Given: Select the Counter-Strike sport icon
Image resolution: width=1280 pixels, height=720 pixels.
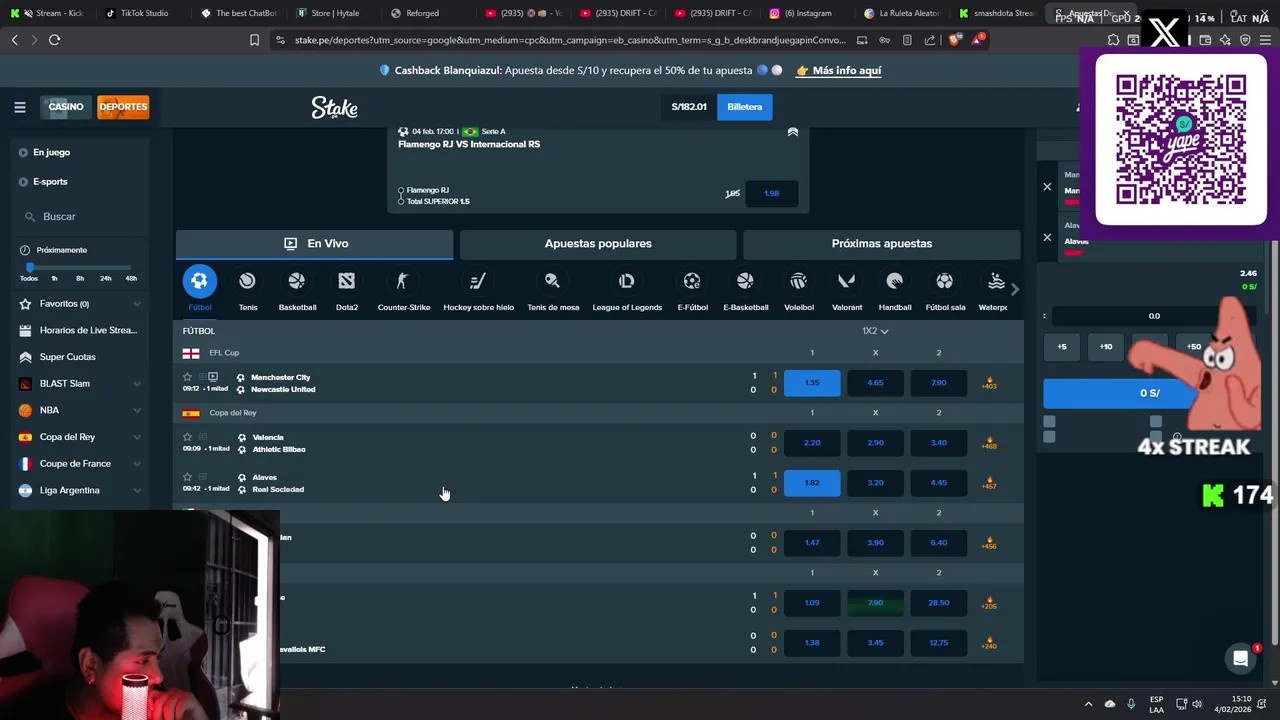Looking at the screenshot, I should [402, 282].
